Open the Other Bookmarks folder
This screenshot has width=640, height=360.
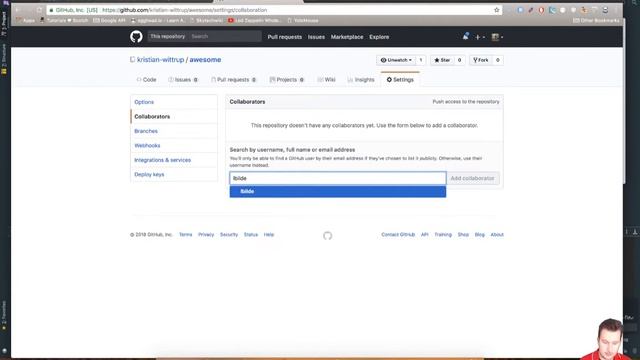pyautogui.click(x=596, y=20)
